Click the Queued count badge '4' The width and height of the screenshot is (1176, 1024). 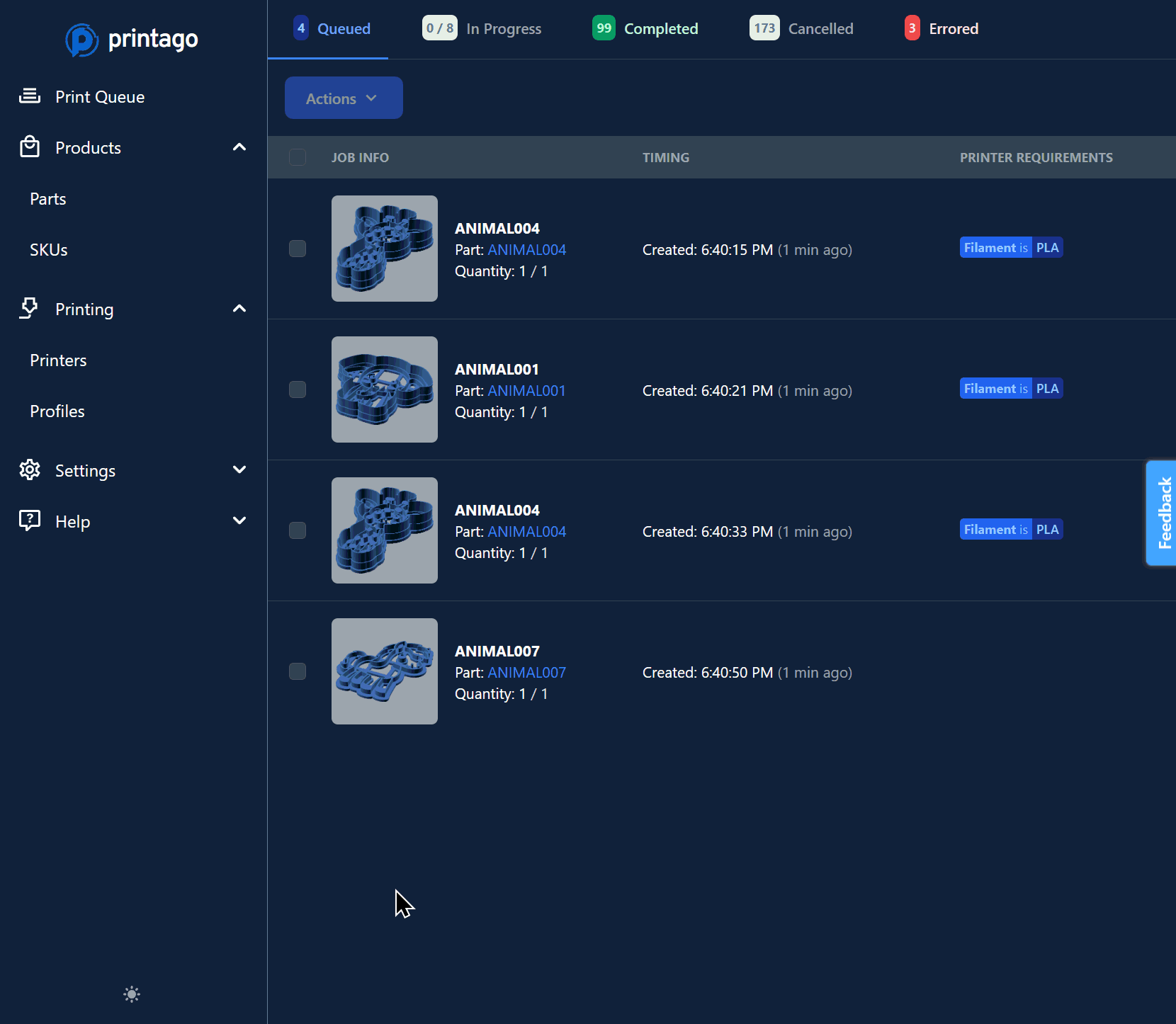point(301,28)
